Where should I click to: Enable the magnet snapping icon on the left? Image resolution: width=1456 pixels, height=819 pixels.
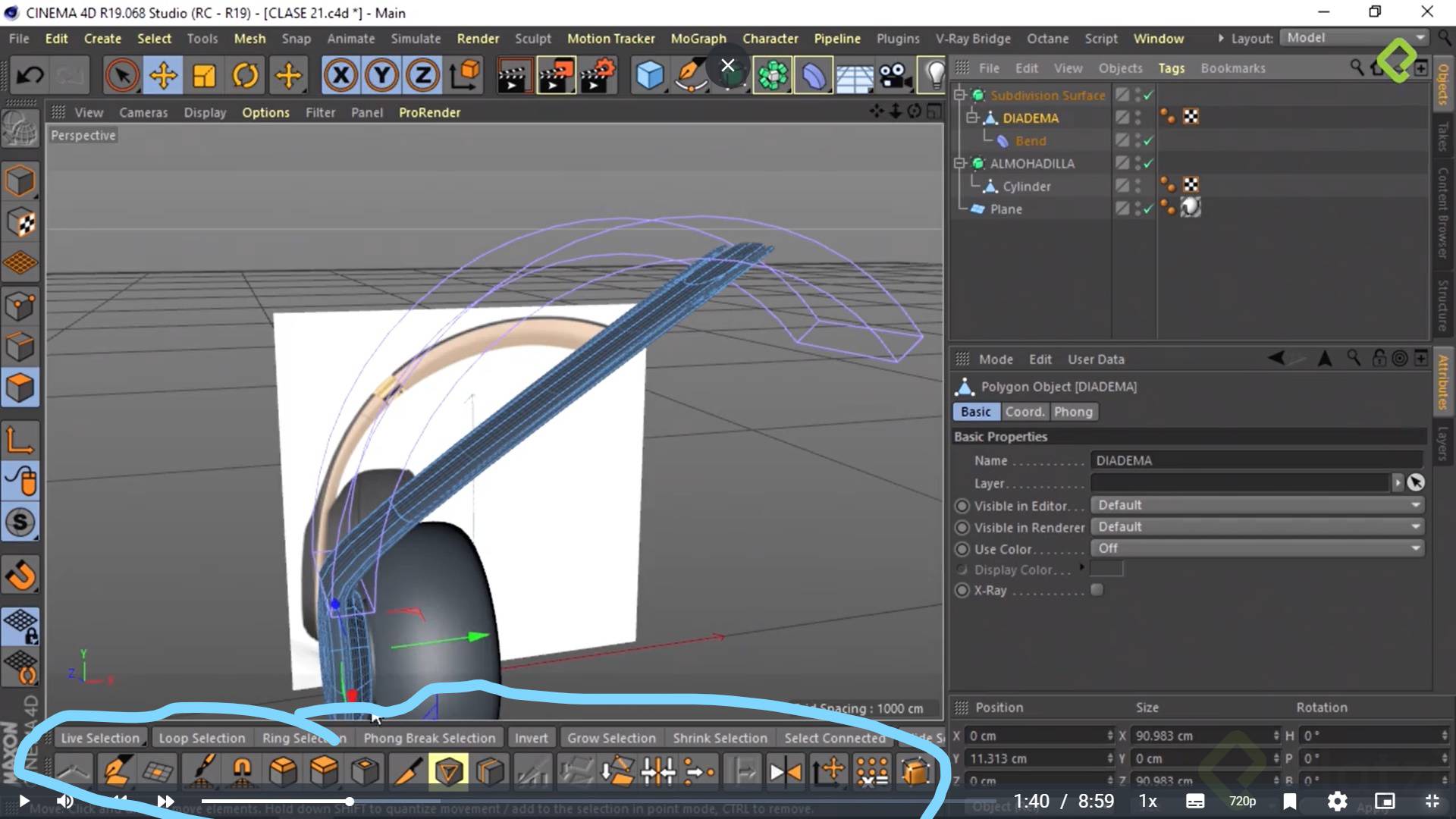[20, 575]
